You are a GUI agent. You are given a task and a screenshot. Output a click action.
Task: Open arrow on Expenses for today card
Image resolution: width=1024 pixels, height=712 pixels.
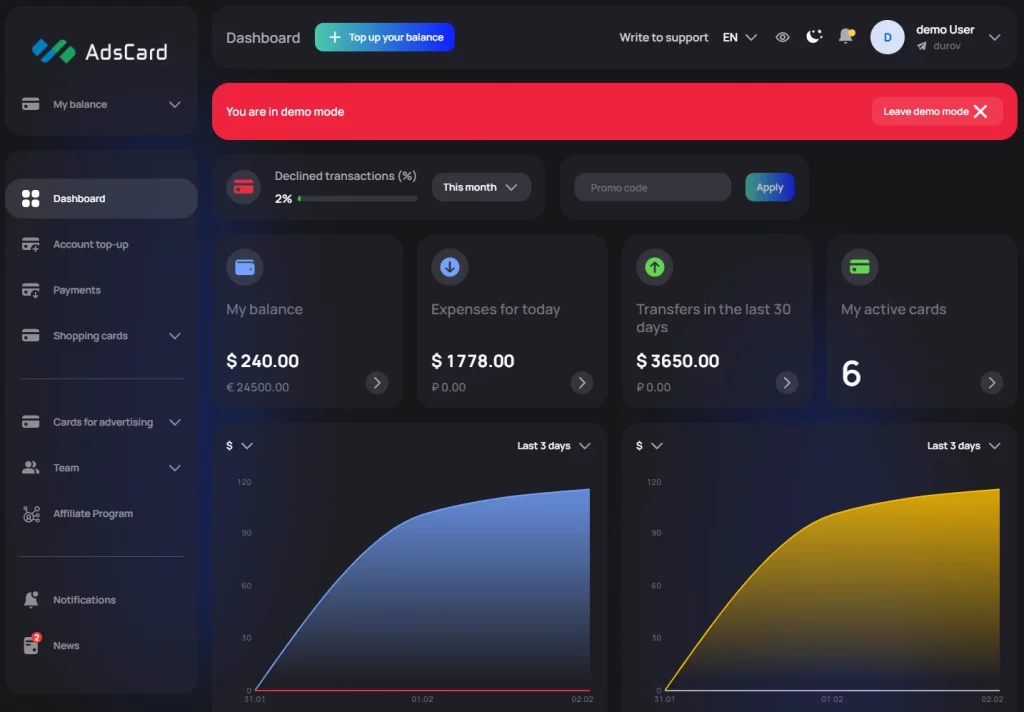[581, 383]
